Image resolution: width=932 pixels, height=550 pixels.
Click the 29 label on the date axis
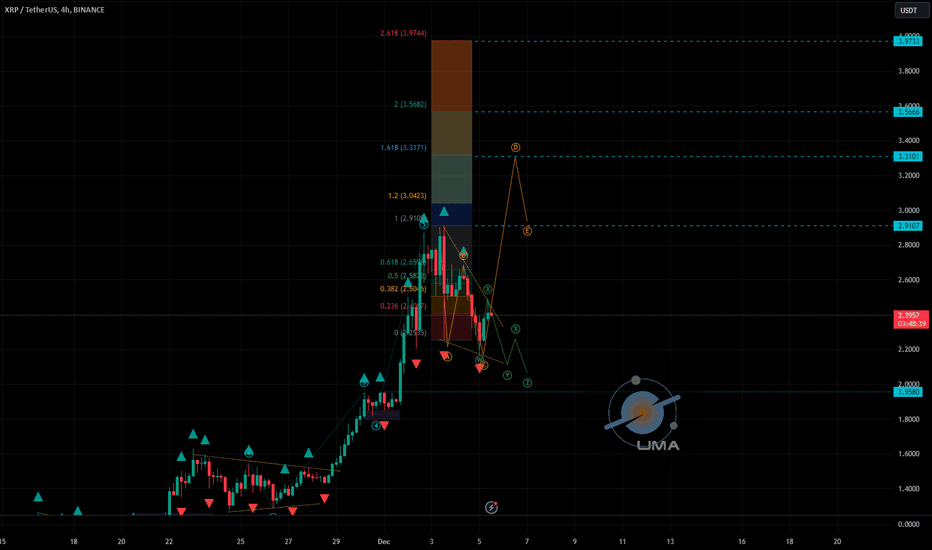point(336,542)
